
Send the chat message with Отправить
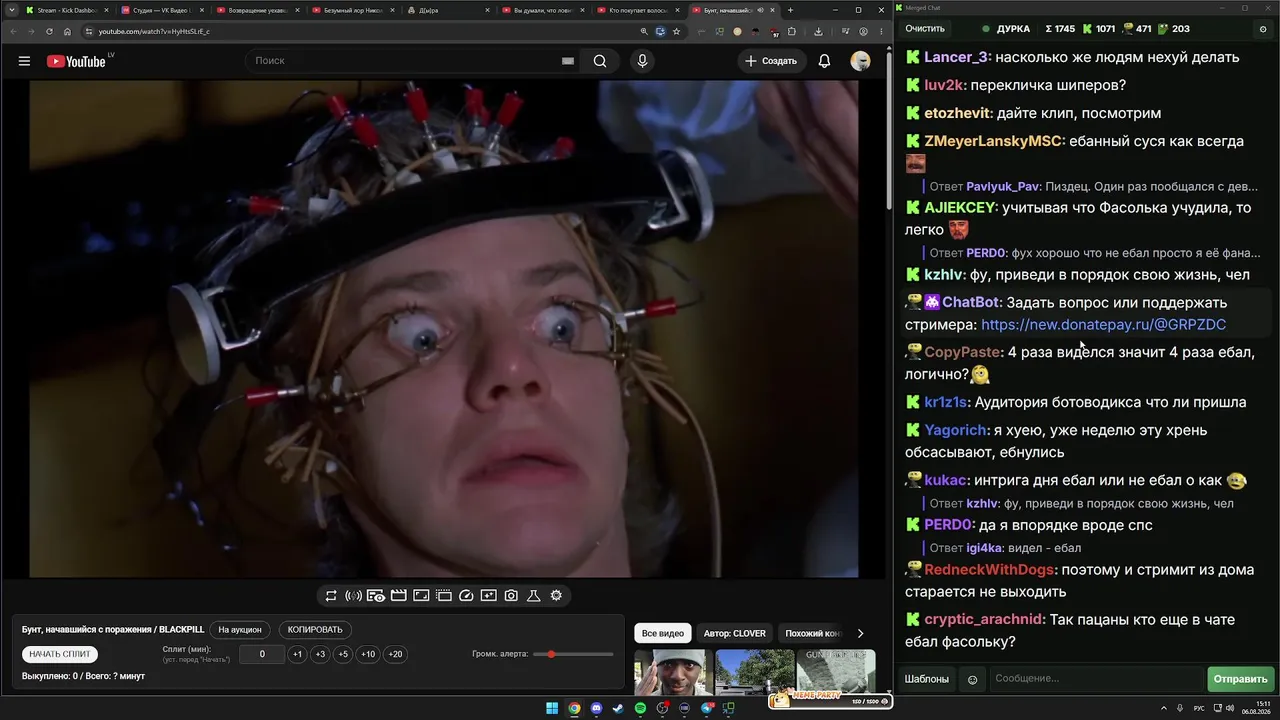point(1240,680)
